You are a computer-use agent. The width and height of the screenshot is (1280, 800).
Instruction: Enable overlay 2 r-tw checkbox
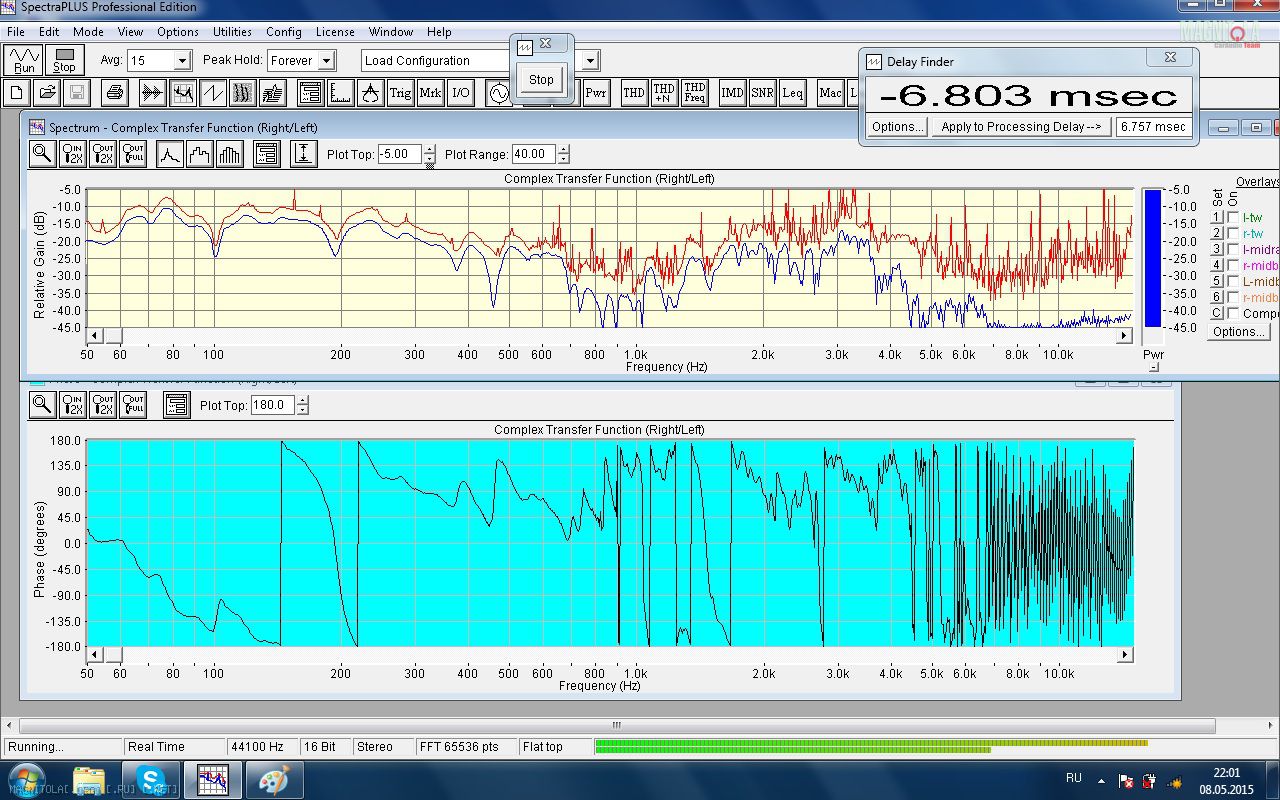click(x=1233, y=233)
